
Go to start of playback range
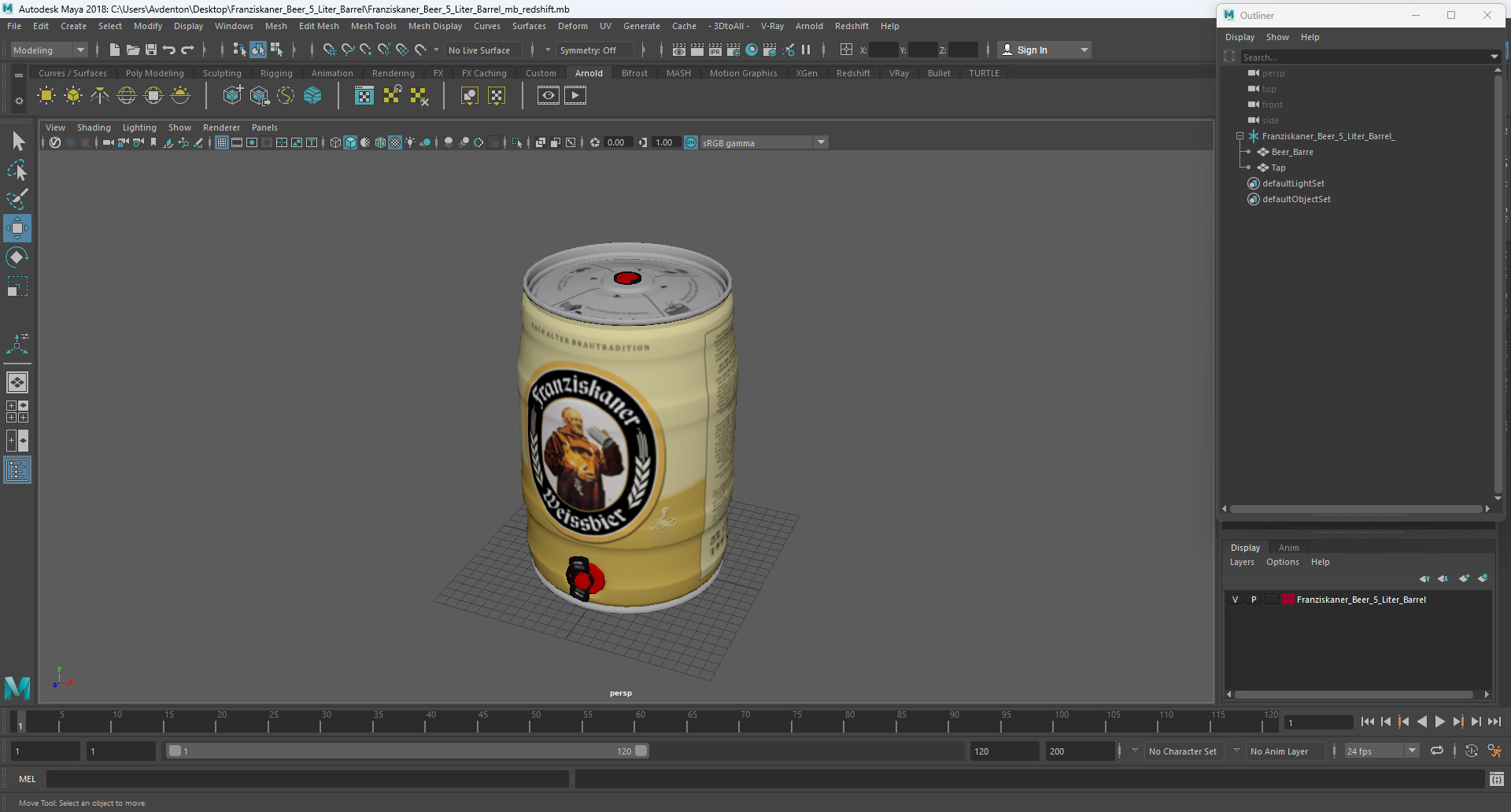[x=1367, y=722]
